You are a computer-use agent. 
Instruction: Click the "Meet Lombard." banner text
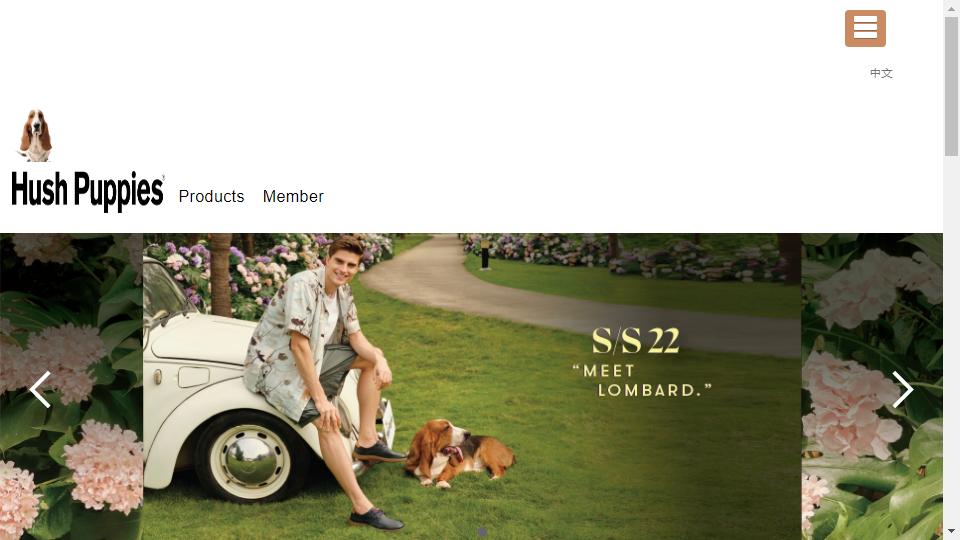643,381
